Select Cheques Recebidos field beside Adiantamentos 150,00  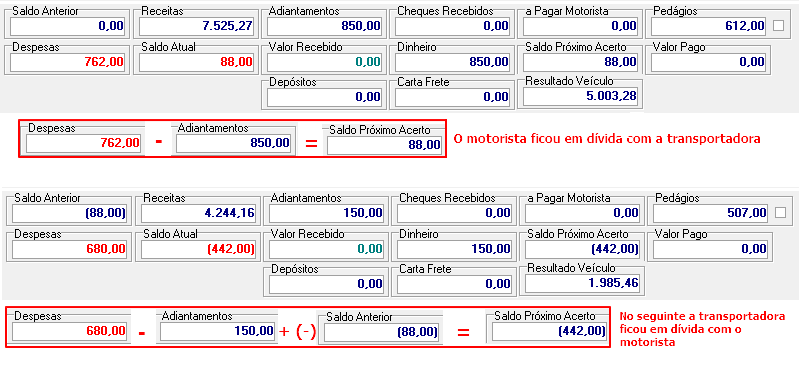(455, 212)
